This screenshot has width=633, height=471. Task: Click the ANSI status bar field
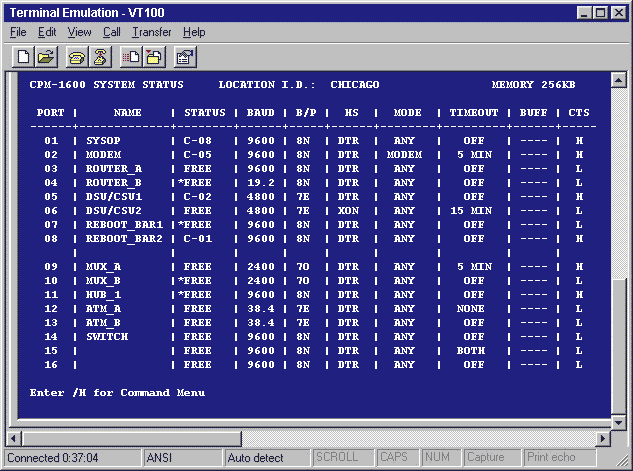click(x=183, y=458)
